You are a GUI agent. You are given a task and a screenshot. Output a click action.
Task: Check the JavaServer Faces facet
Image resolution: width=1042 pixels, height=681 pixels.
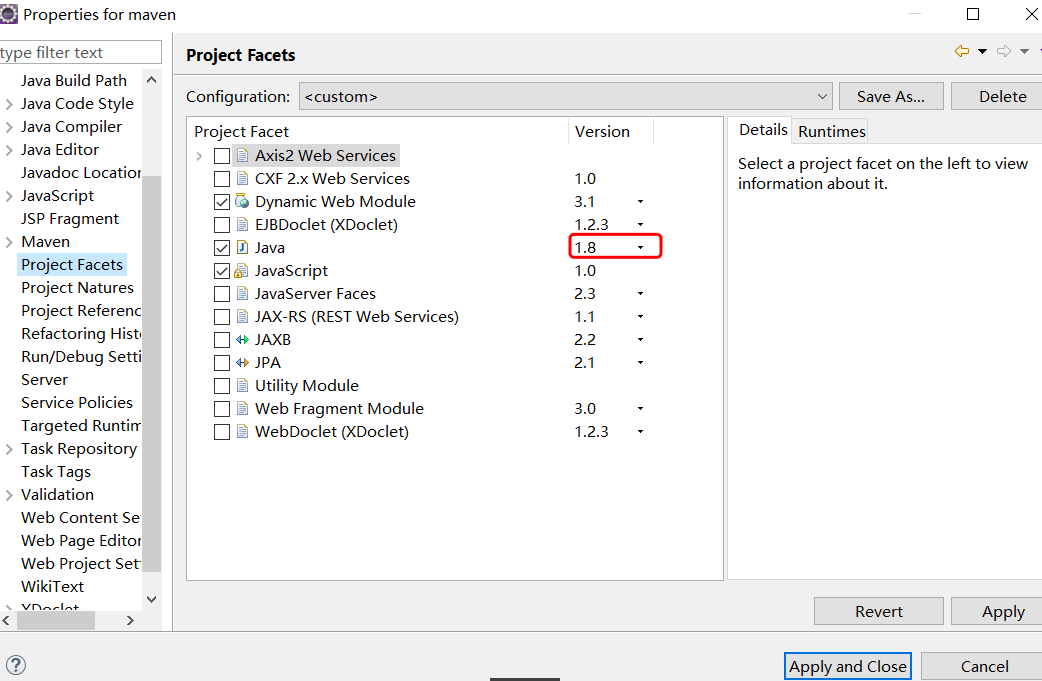pos(222,294)
